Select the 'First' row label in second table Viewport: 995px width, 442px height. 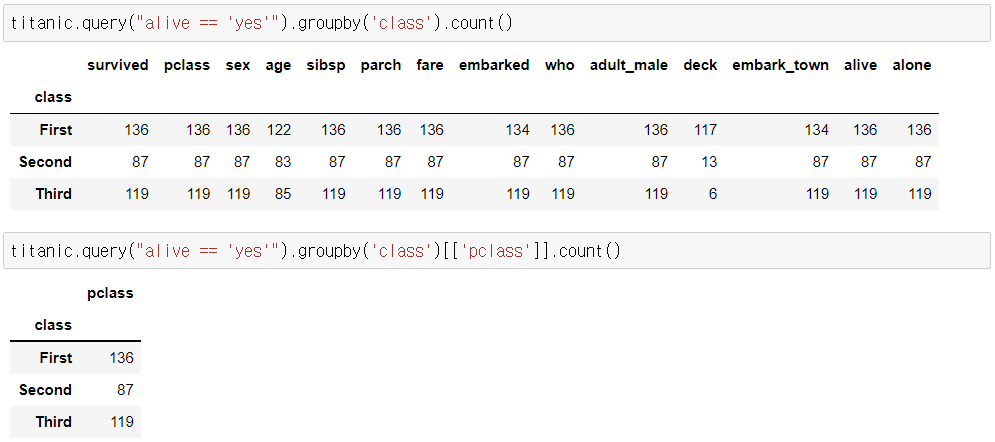[x=56, y=358]
